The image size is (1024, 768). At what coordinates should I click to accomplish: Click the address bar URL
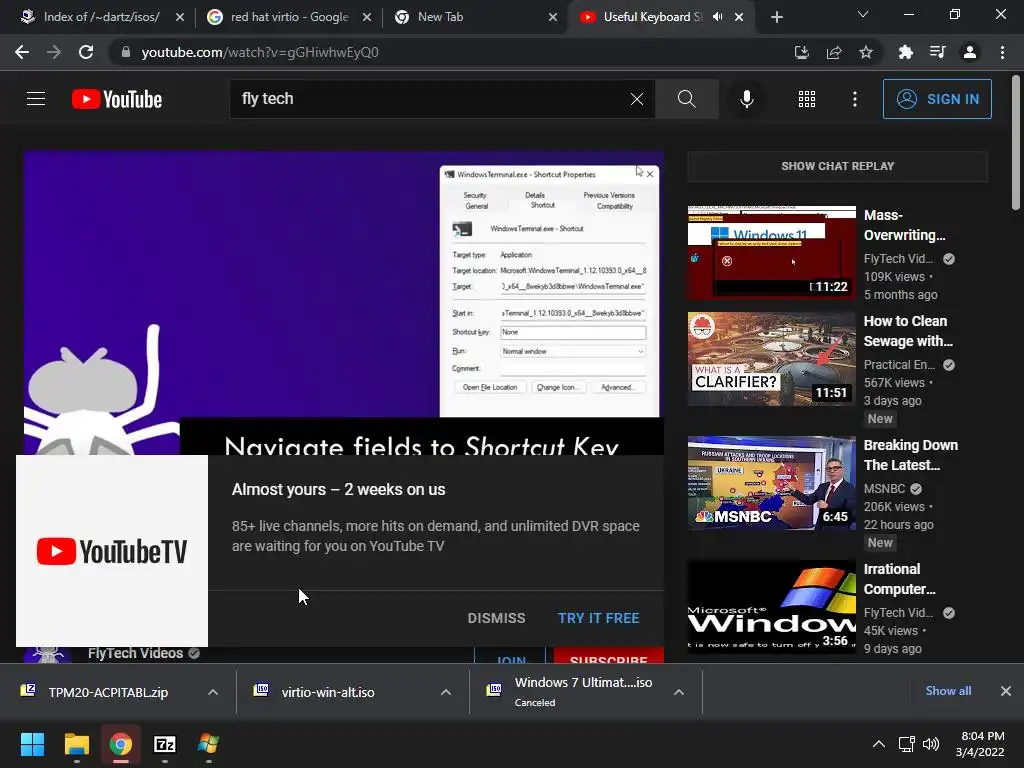coord(260,52)
